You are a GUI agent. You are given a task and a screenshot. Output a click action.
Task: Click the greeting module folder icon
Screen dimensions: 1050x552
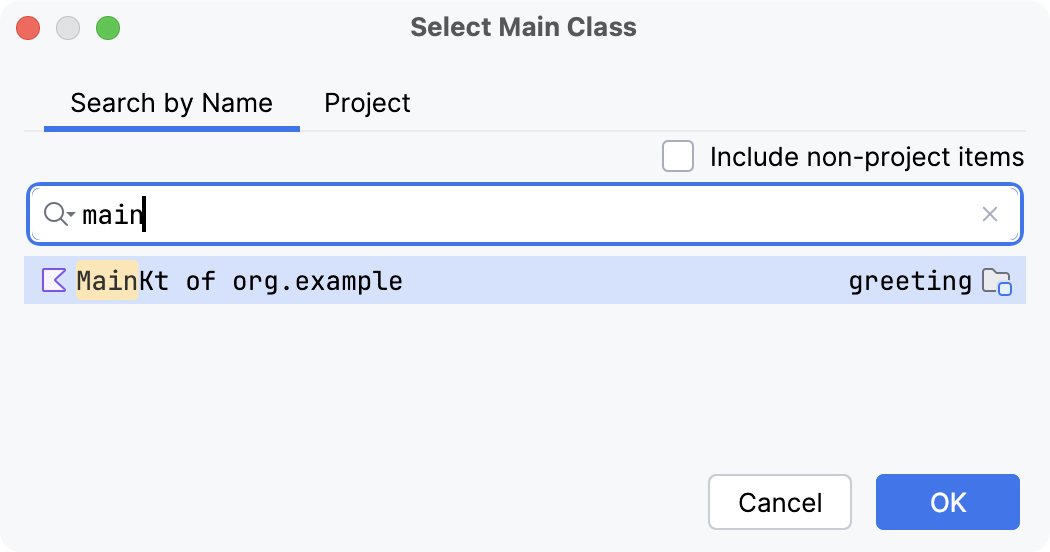(996, 281)
